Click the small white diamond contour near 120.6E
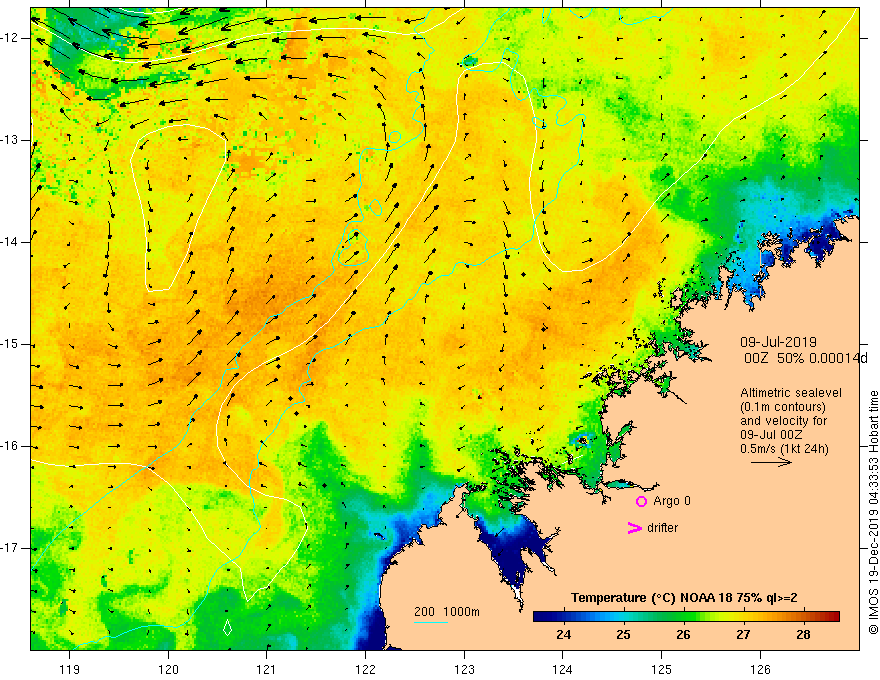The width and height of the screenshot is (880, 680). click(x=227, y=627)
